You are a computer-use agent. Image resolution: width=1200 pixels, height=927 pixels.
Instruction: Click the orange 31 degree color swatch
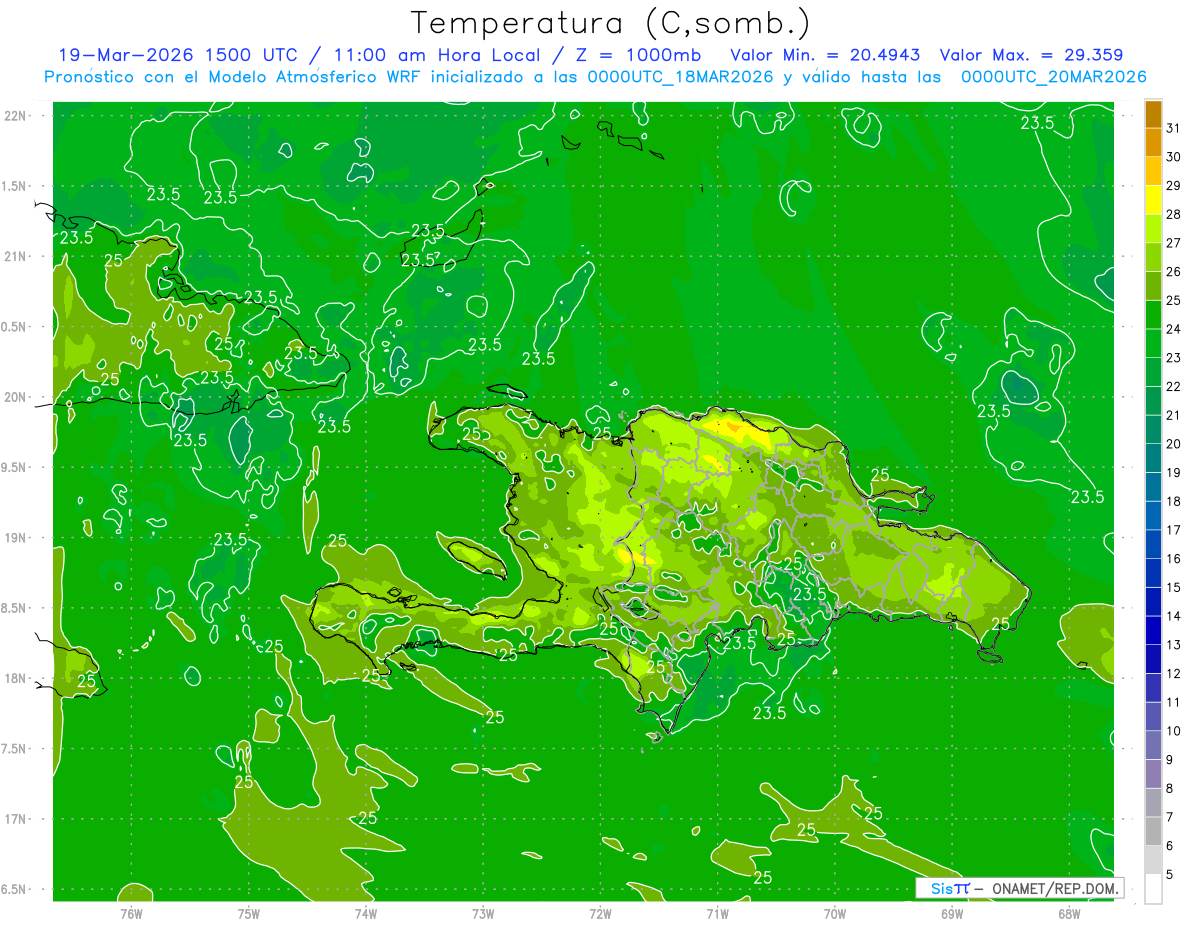pos(1153,115)
